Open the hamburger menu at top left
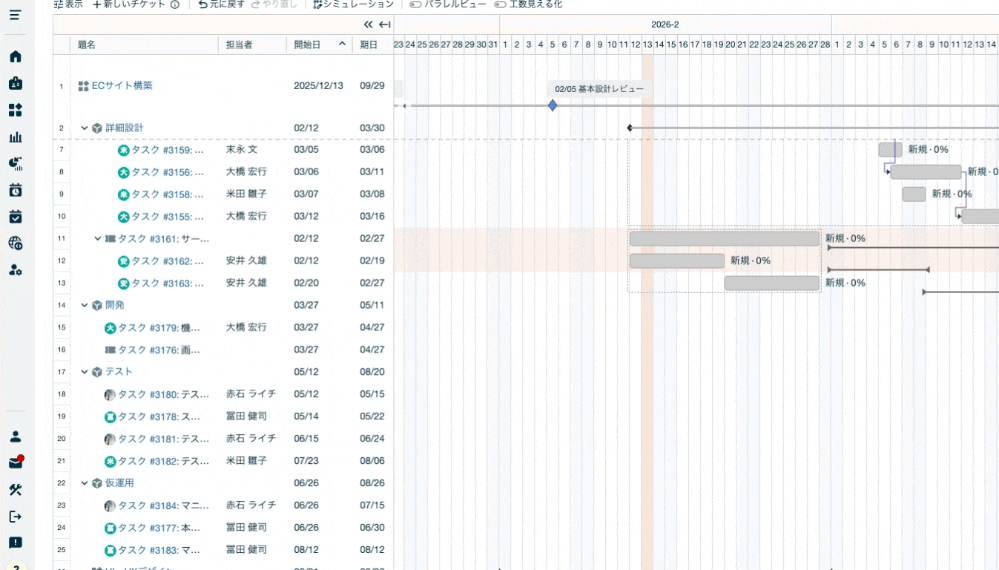 (x=15, y=15)
